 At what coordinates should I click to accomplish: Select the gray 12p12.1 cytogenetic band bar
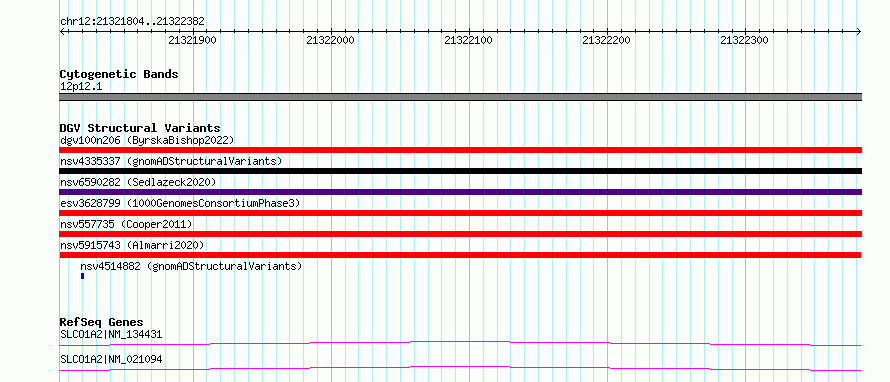coord(461,97)
